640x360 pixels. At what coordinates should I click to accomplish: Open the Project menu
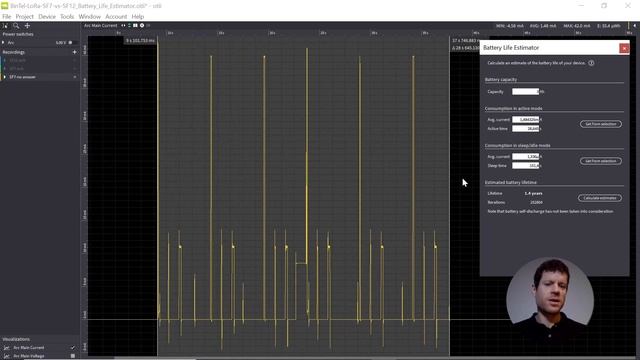point(24,16)
